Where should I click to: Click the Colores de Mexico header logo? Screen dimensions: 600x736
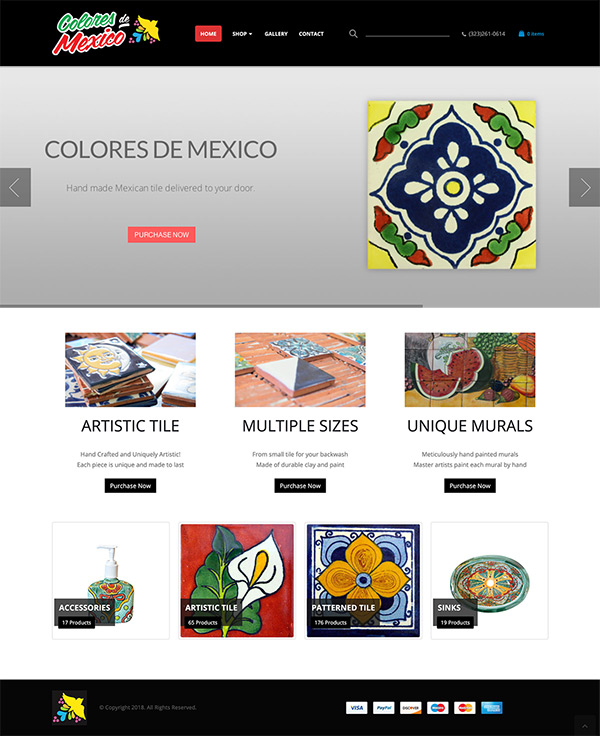tap(106, 33)
